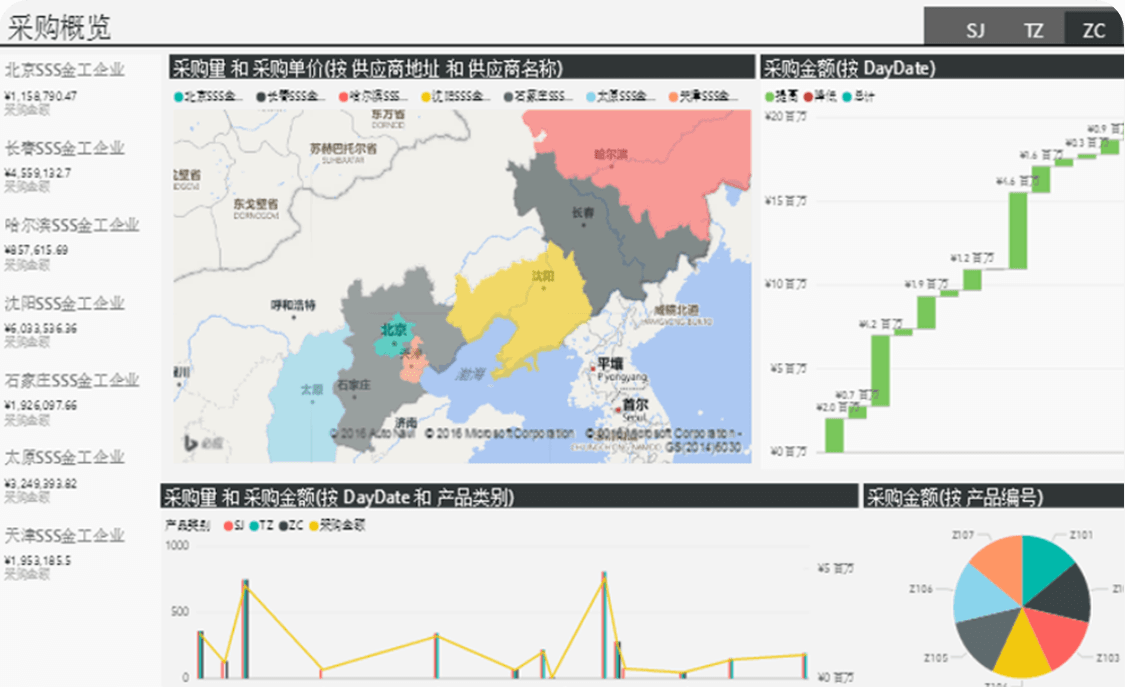Click the ¥6,033,536.36 amount value
Screen dimensions: 1125x687
coord(41,328)
